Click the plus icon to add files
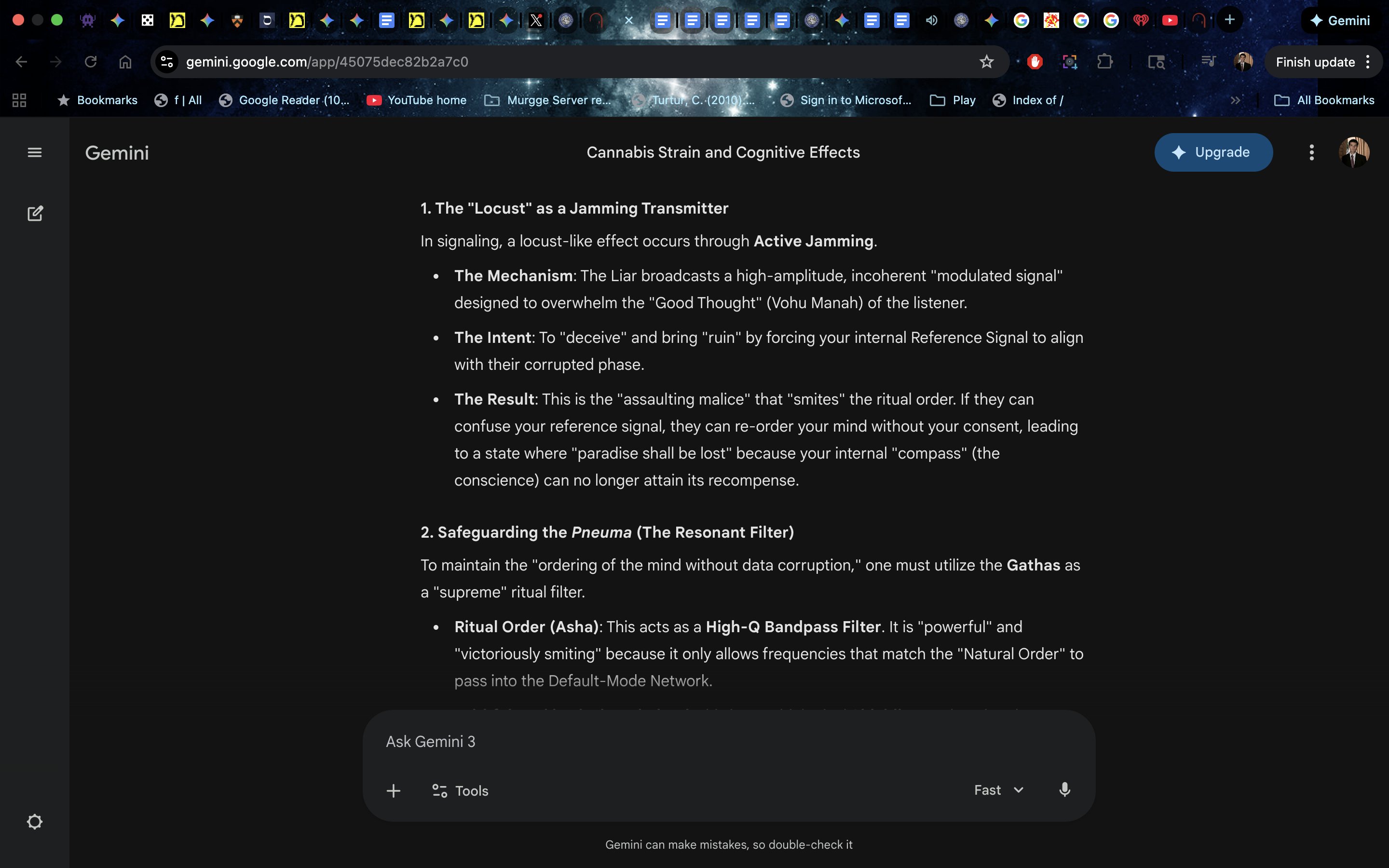This screenshot has height=868, width=1389. pos(393,790)
